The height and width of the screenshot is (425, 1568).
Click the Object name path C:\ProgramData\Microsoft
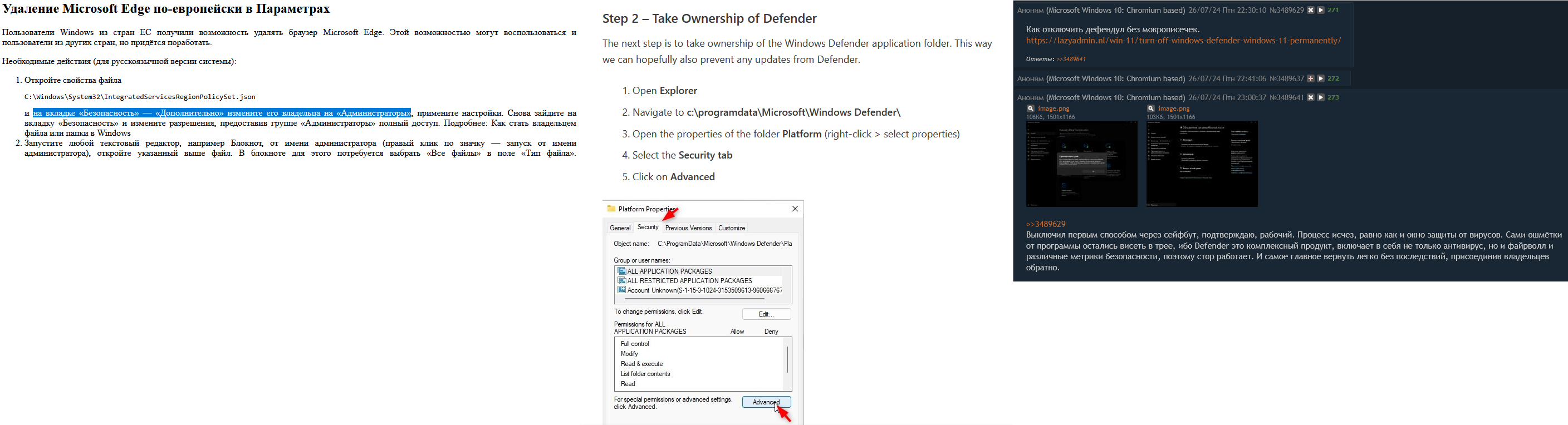tap(724, 244)
